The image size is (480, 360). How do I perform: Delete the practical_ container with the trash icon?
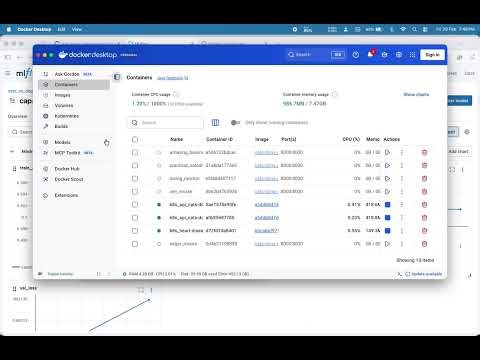tap(424, 165)
